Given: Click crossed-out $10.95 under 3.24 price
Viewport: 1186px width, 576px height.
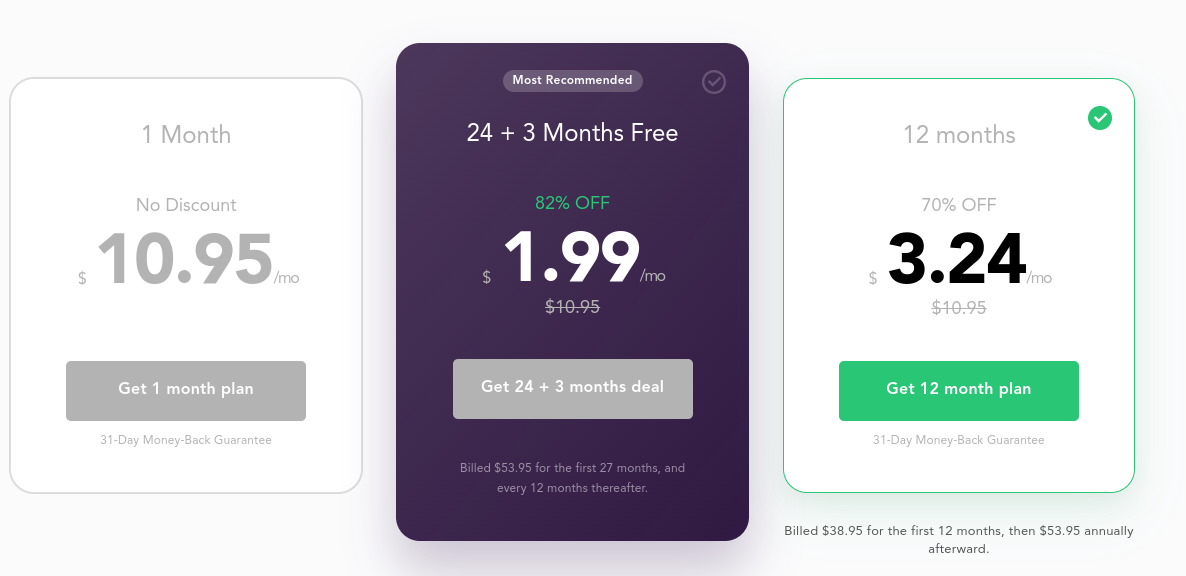Looking at the screenshot, I should tap(959, 308).
